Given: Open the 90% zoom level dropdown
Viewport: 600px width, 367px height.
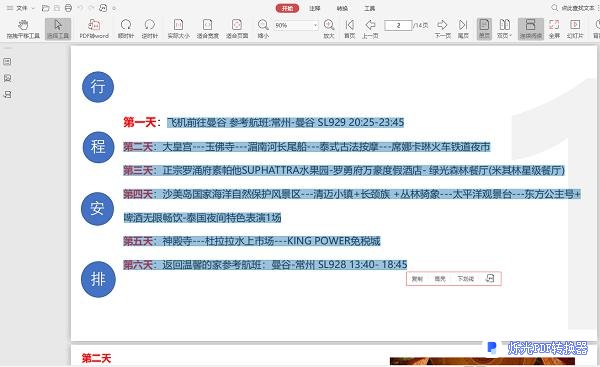Looking at the screenshot, I should (x=316, y=26).
